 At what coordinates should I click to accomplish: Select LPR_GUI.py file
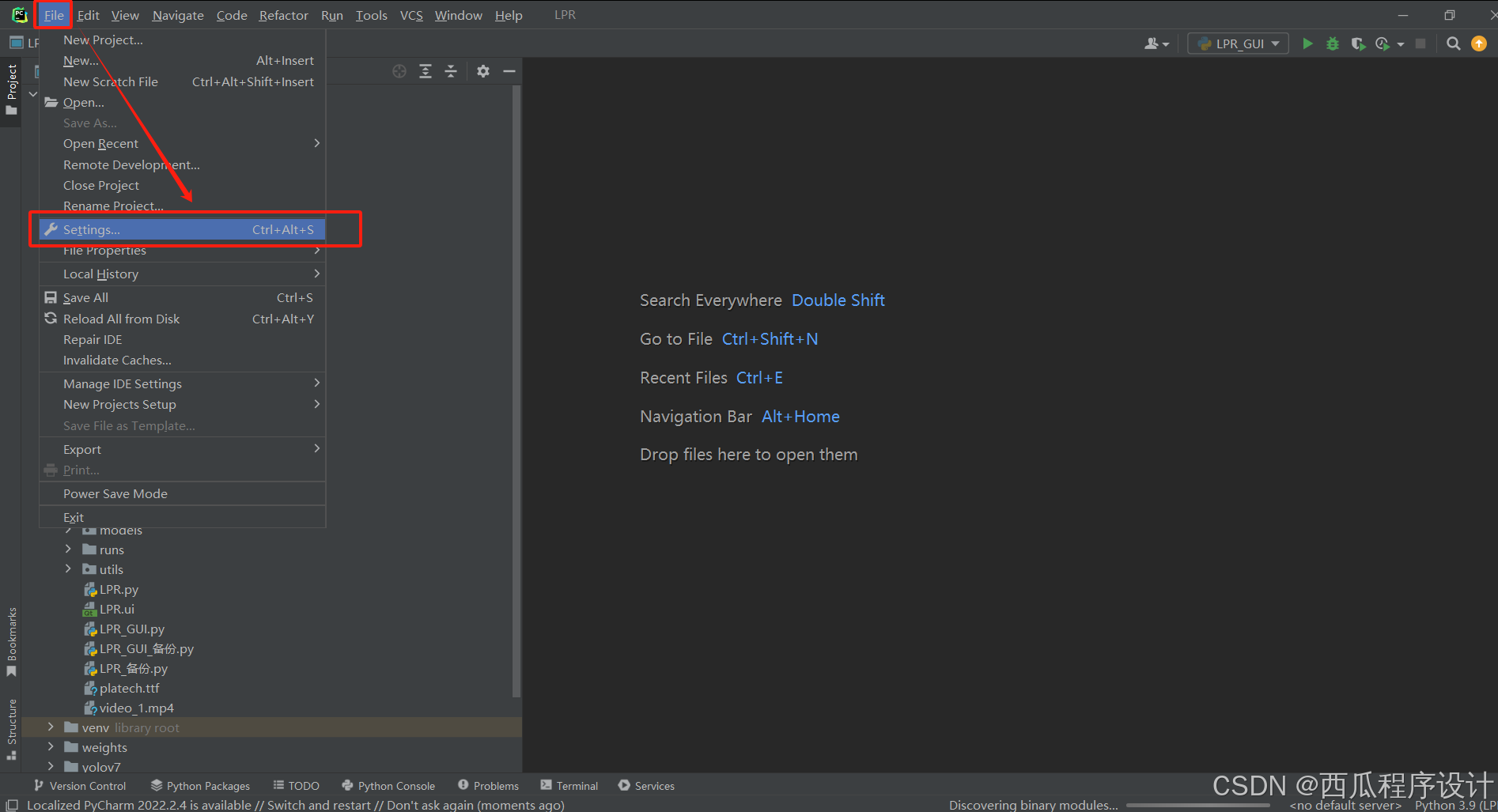click(x=132, y=629)
